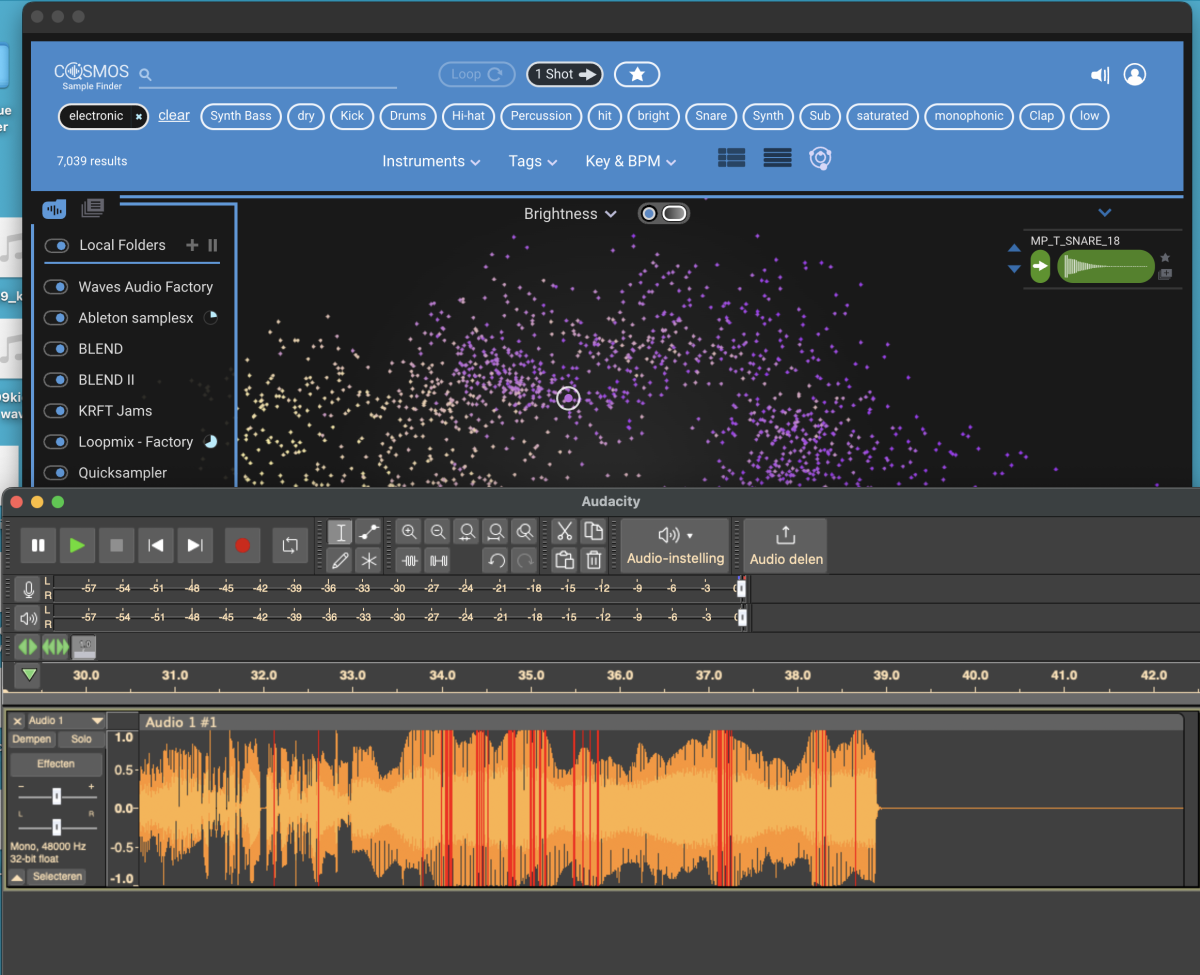1200x975 pixels.
Task: Remove the electronic tag filter
Action: click(x=139, y=116)
